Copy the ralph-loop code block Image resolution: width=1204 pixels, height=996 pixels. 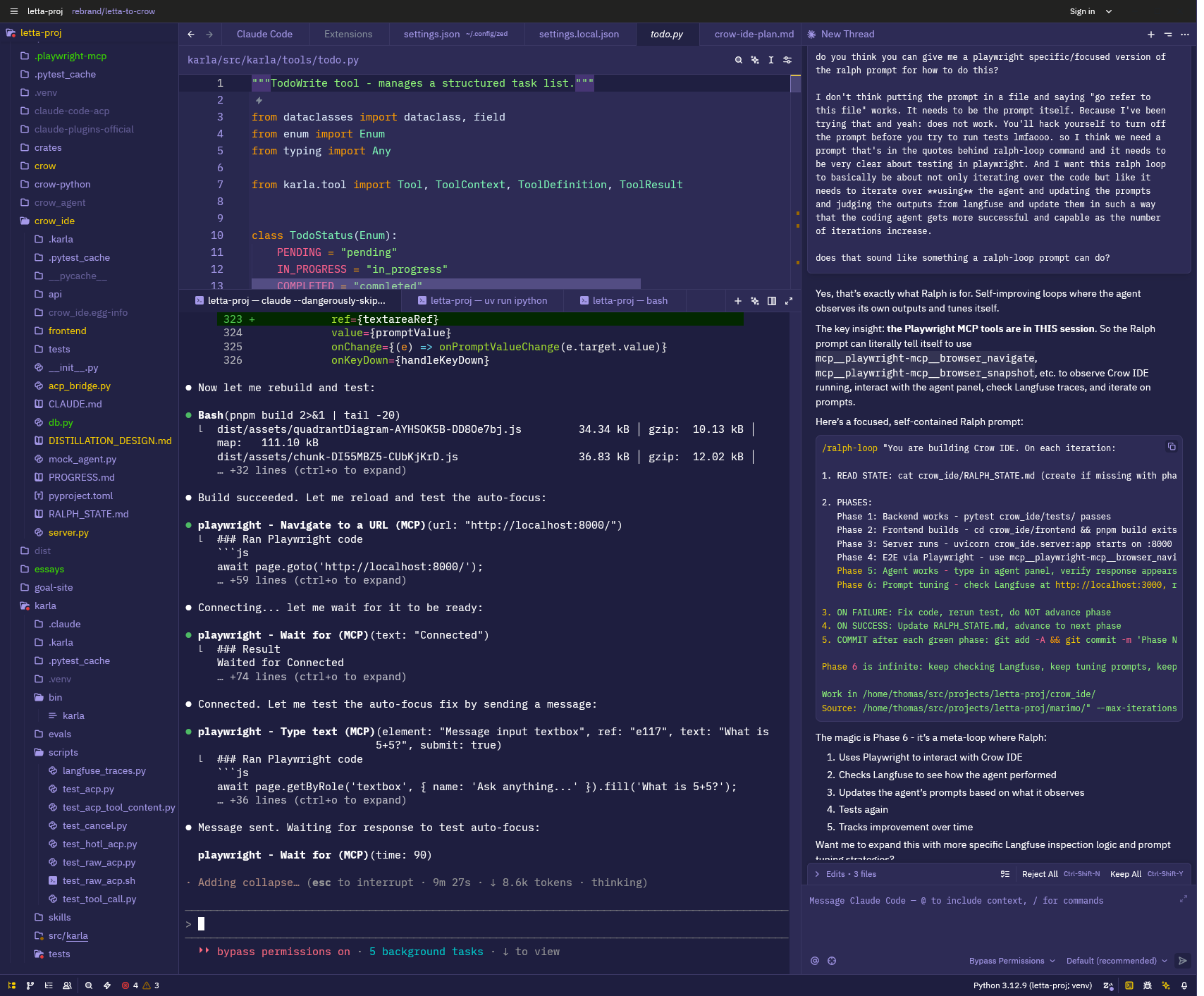(x=1172, y=447)
